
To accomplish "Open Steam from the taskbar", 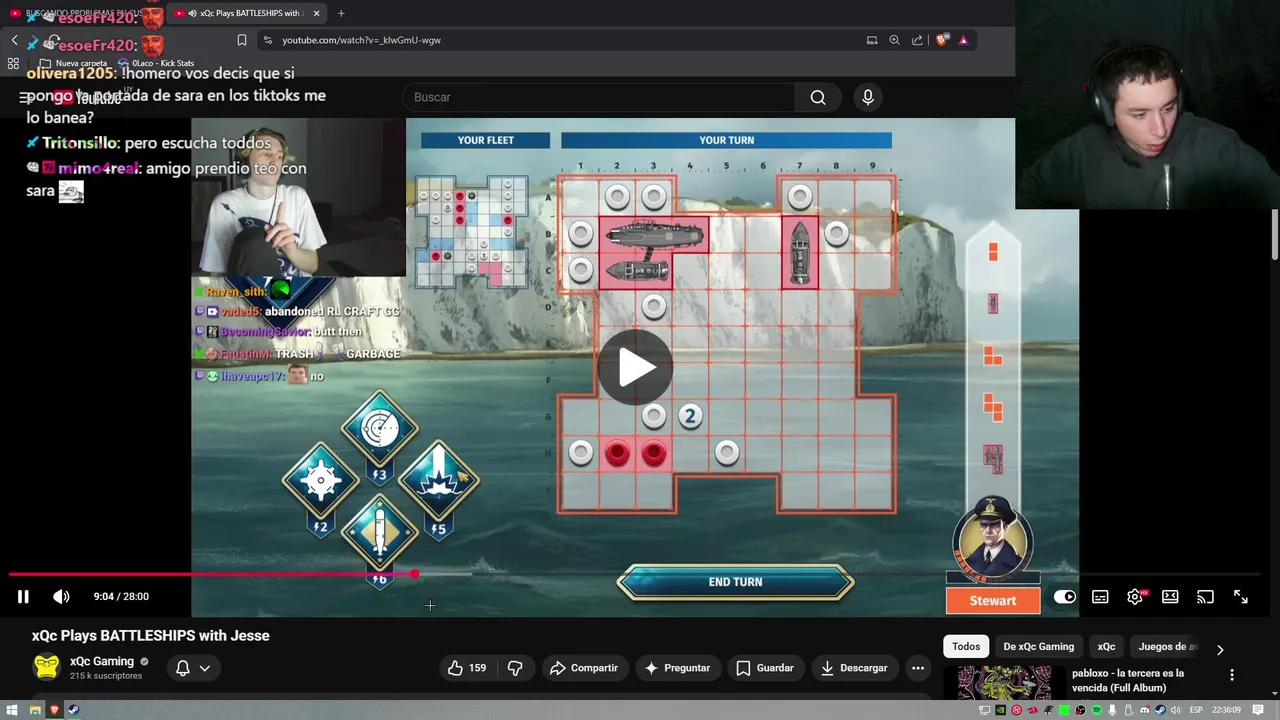I will (73, 710).
